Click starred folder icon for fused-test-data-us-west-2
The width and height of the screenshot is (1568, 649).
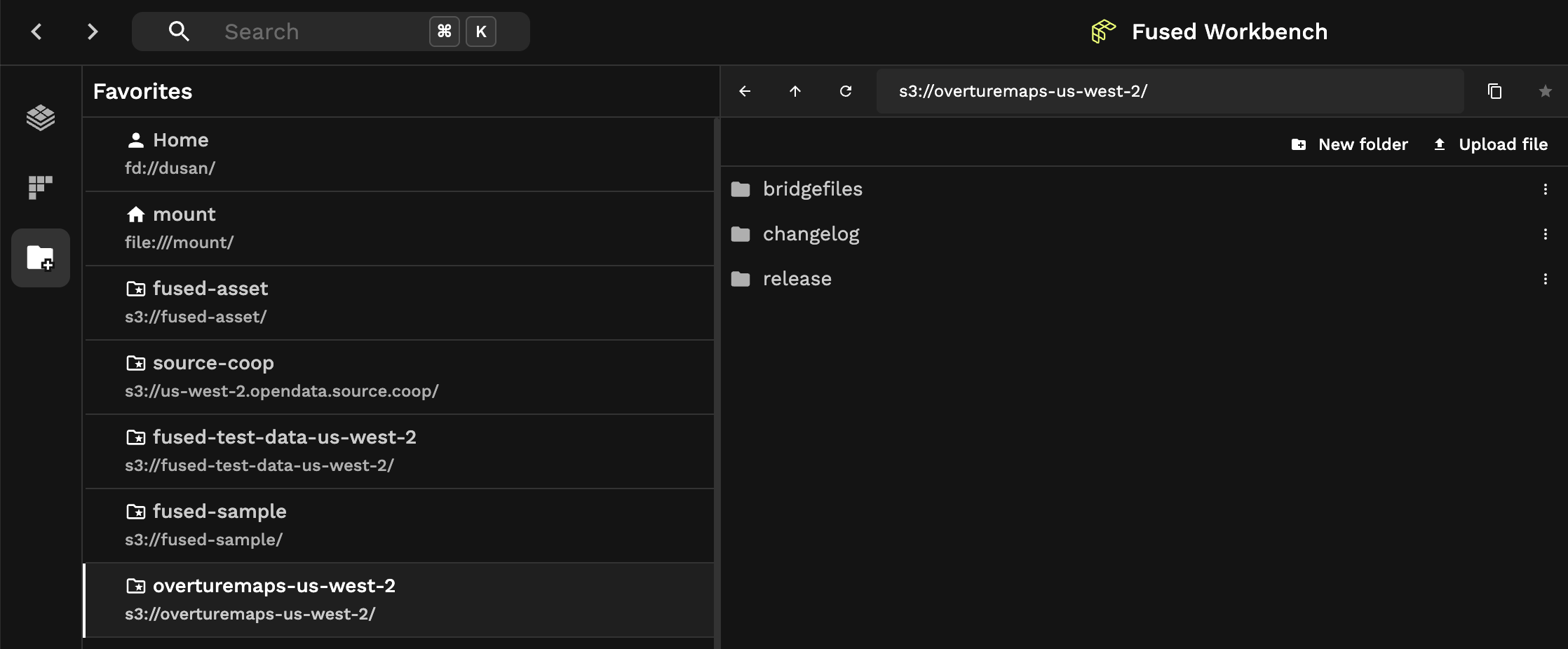tap(135, 437)
